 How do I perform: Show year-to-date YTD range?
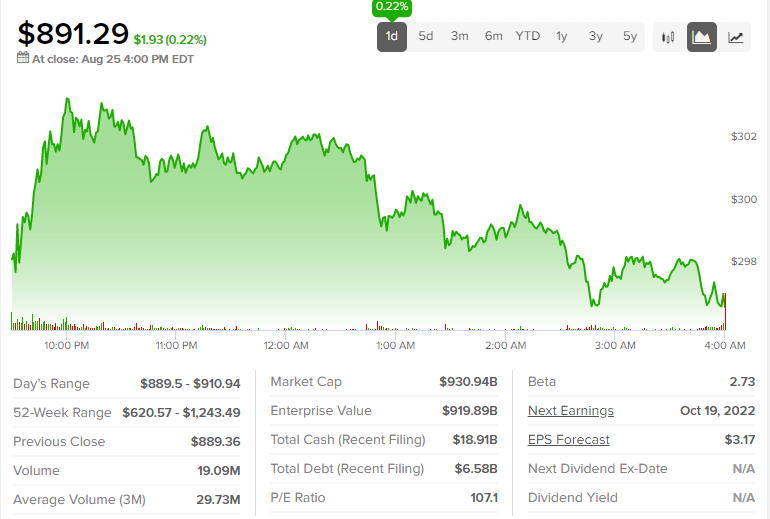[x=528, y=36]
